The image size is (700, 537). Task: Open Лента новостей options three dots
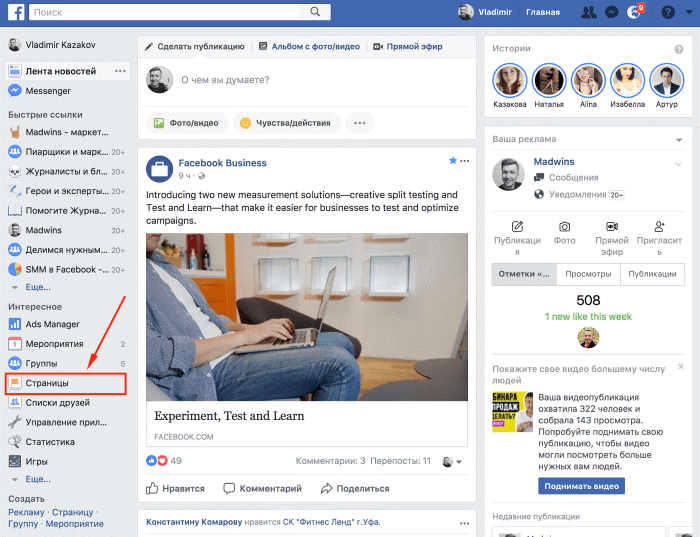[120, 71]
